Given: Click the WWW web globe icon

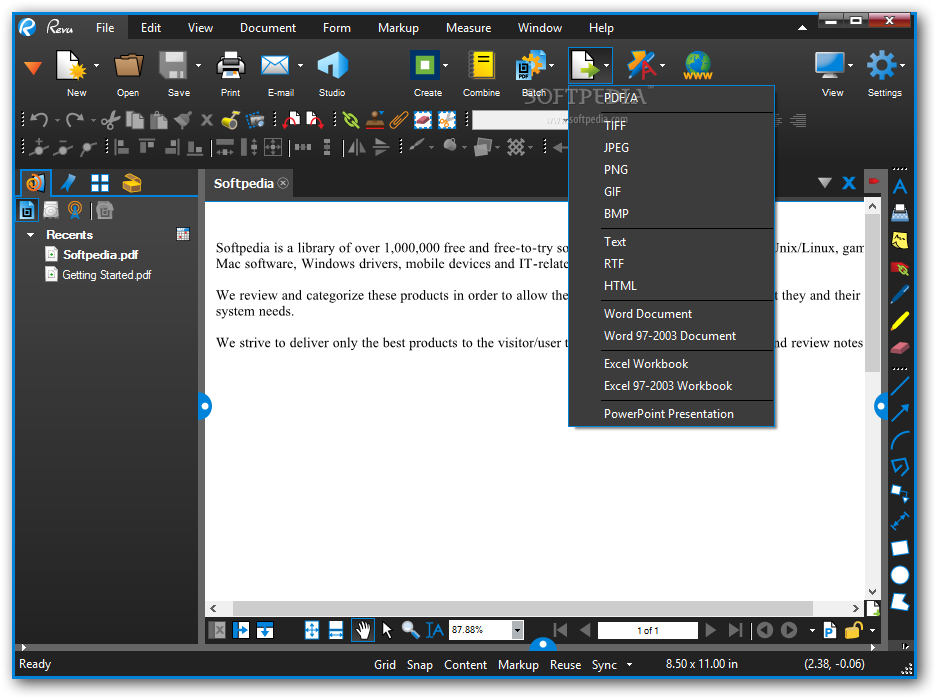Looking at the screenshot, I should (x=698, y=66).
